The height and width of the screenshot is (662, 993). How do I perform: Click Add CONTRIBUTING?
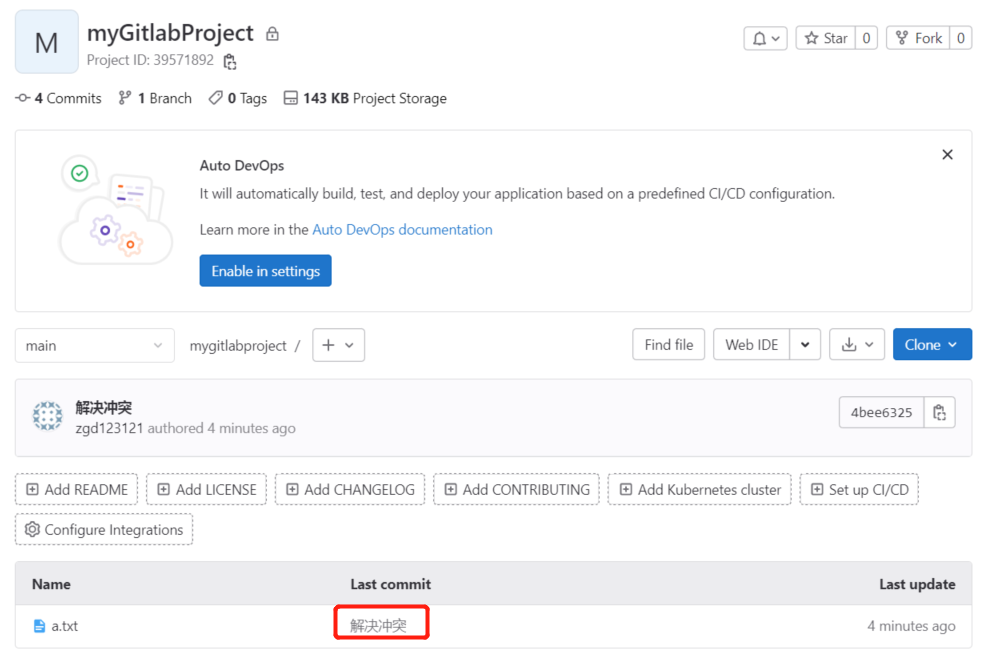pos(517,490)
